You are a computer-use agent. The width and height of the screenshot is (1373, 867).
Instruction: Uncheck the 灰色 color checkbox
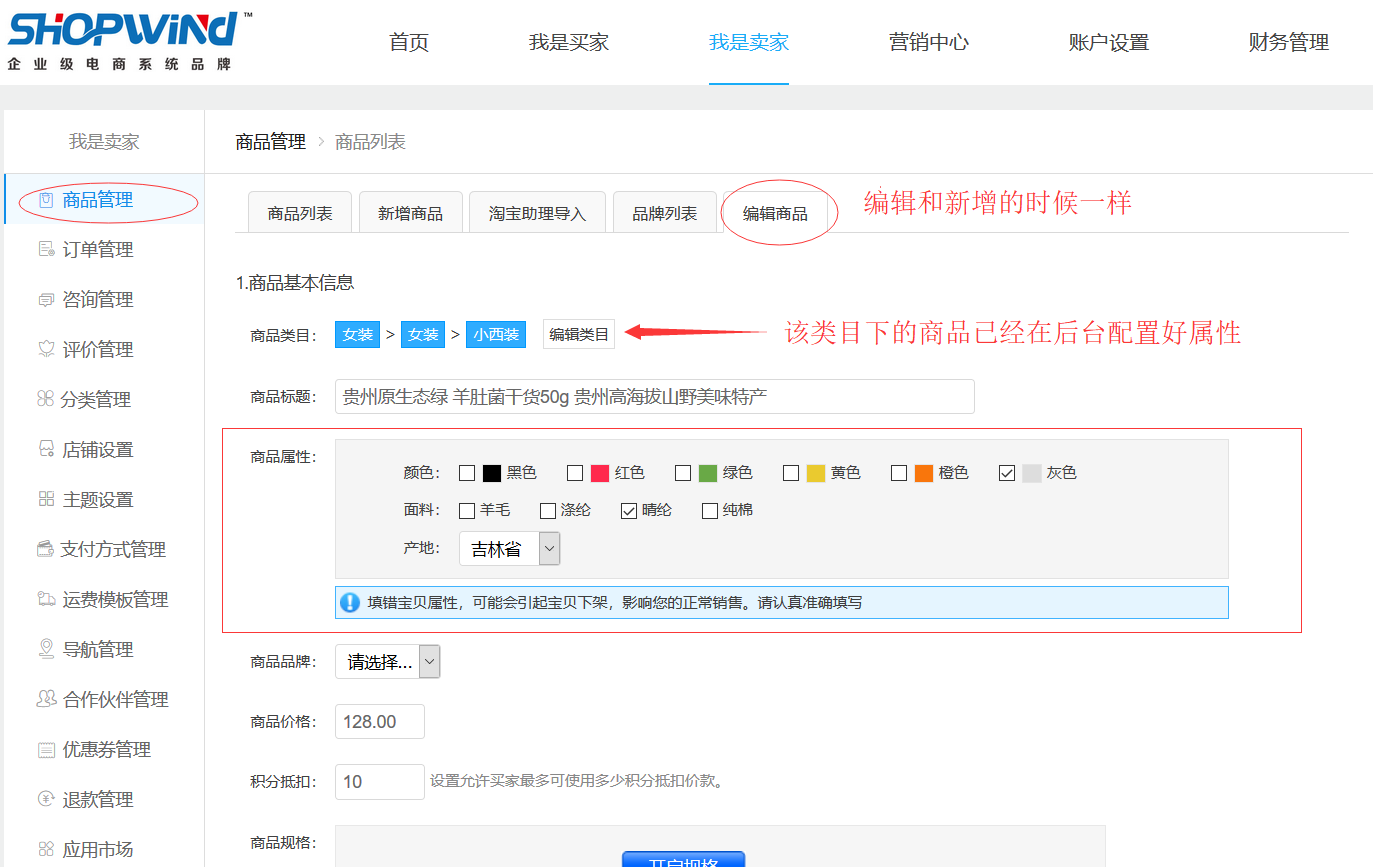pos(1007,473)
